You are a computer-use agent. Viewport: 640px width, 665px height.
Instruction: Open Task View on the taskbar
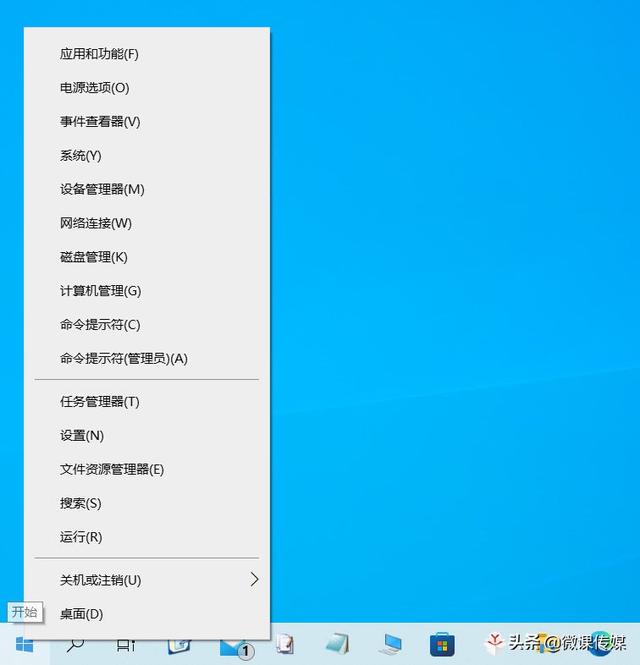[x=126, y=645]
